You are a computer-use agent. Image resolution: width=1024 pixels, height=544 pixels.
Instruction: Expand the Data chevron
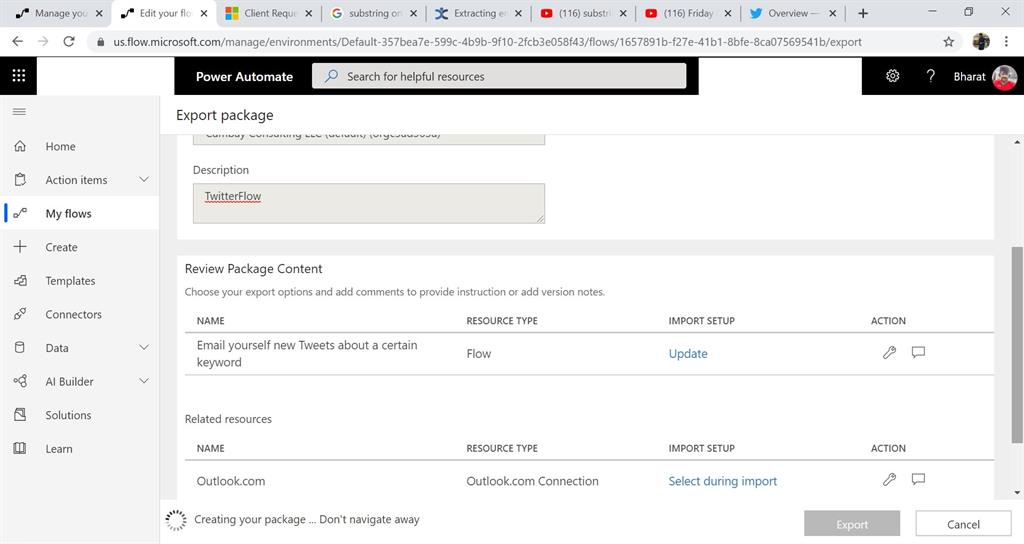pyautogui.click(x=144, y=347)
